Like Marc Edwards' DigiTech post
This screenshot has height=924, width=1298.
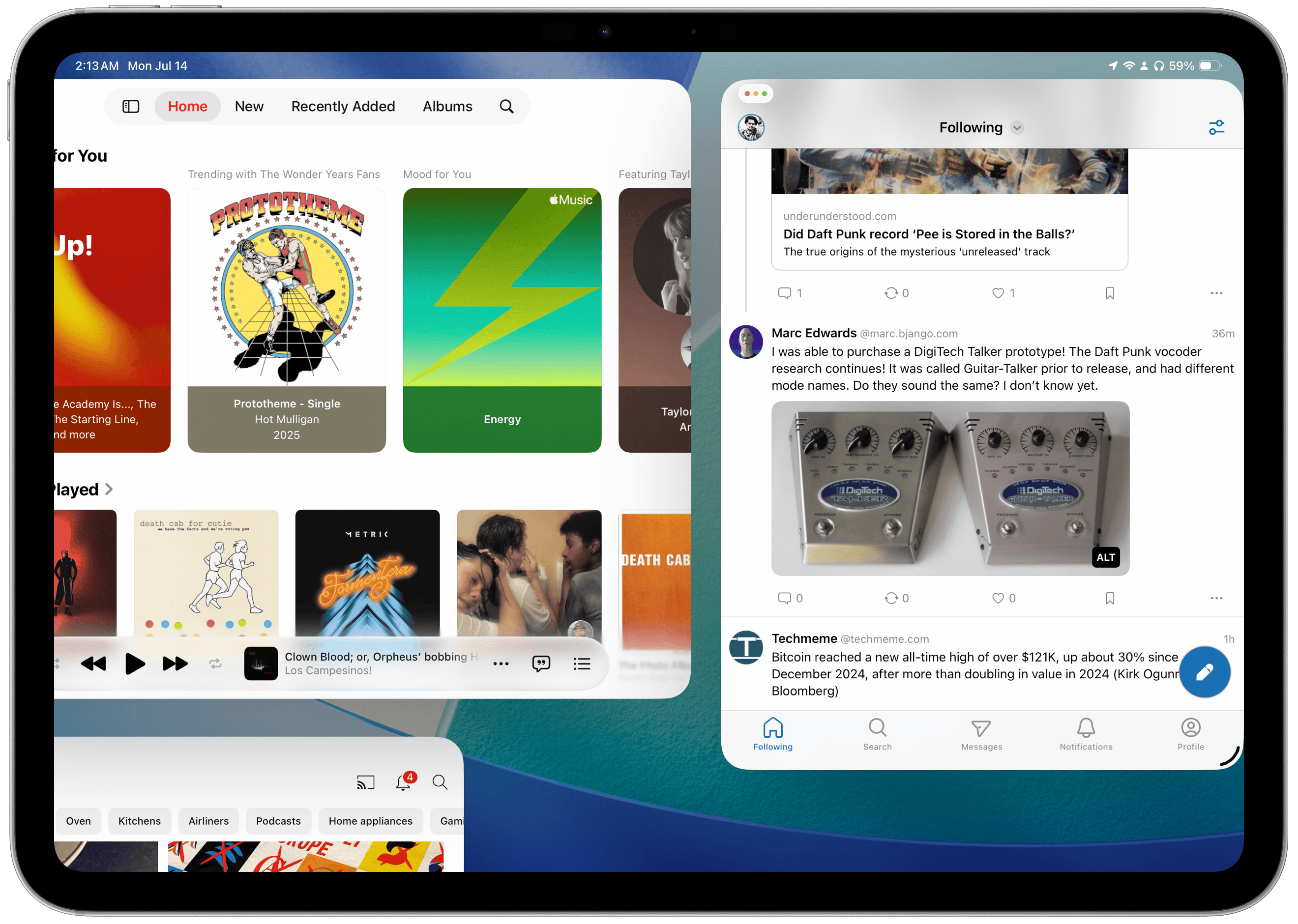1003,598
